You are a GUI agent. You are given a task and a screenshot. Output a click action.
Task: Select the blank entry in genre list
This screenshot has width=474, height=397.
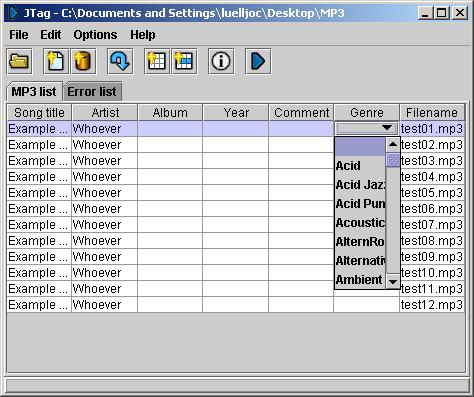point(360,147)
